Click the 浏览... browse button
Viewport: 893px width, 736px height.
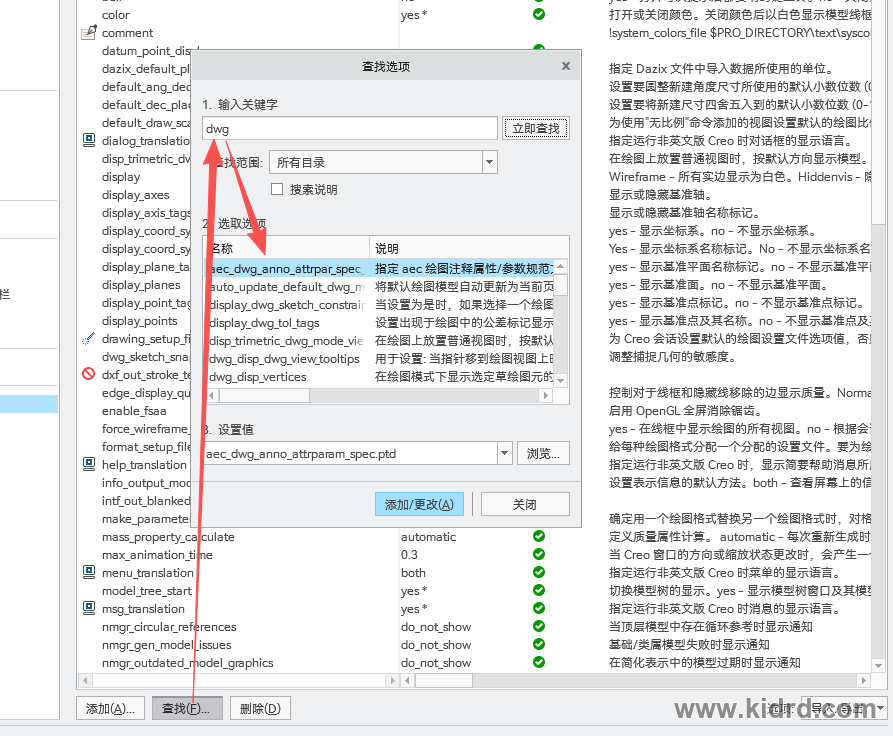click(543, 453)
